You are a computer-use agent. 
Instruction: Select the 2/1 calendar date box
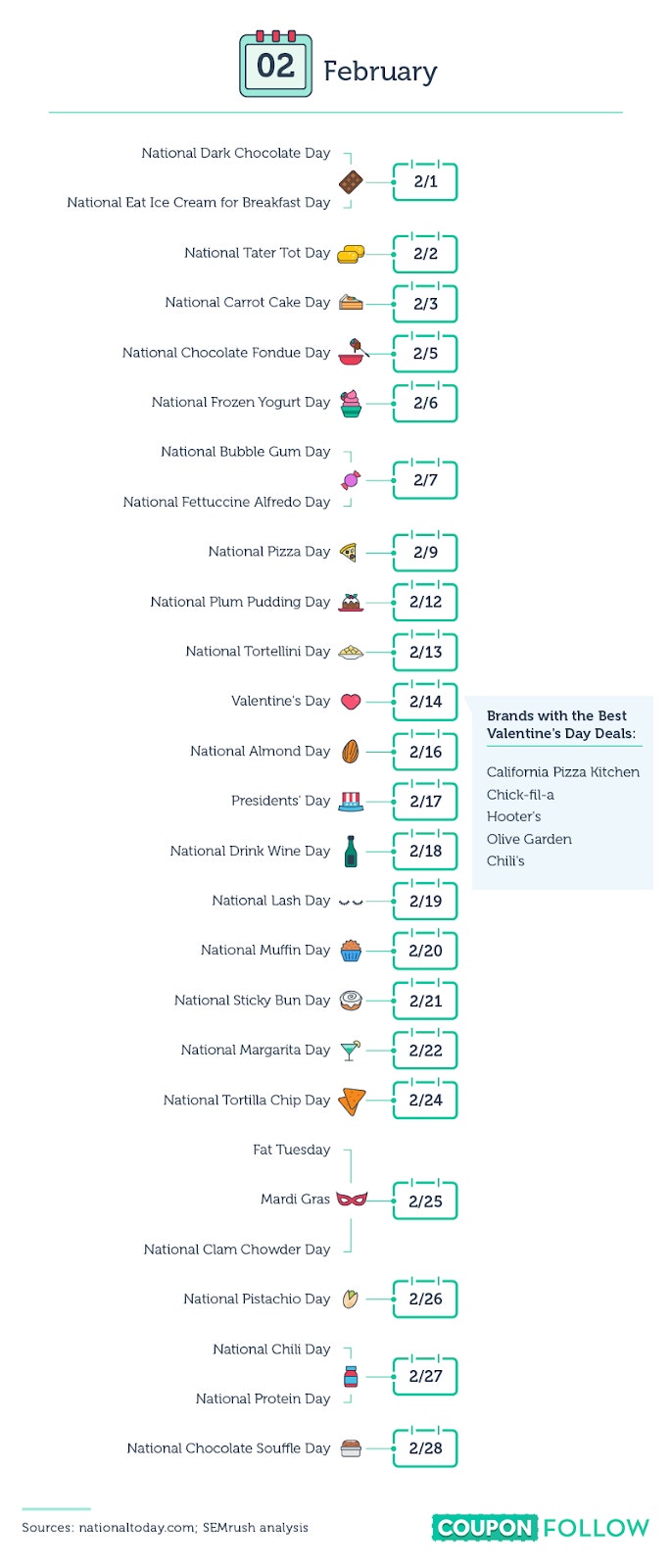point(425,181)
